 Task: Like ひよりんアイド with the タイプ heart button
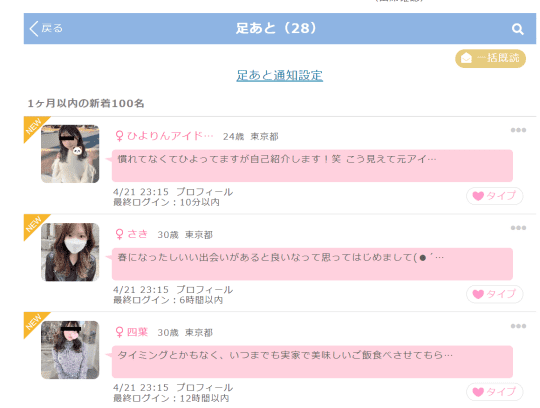pos(495,196)
